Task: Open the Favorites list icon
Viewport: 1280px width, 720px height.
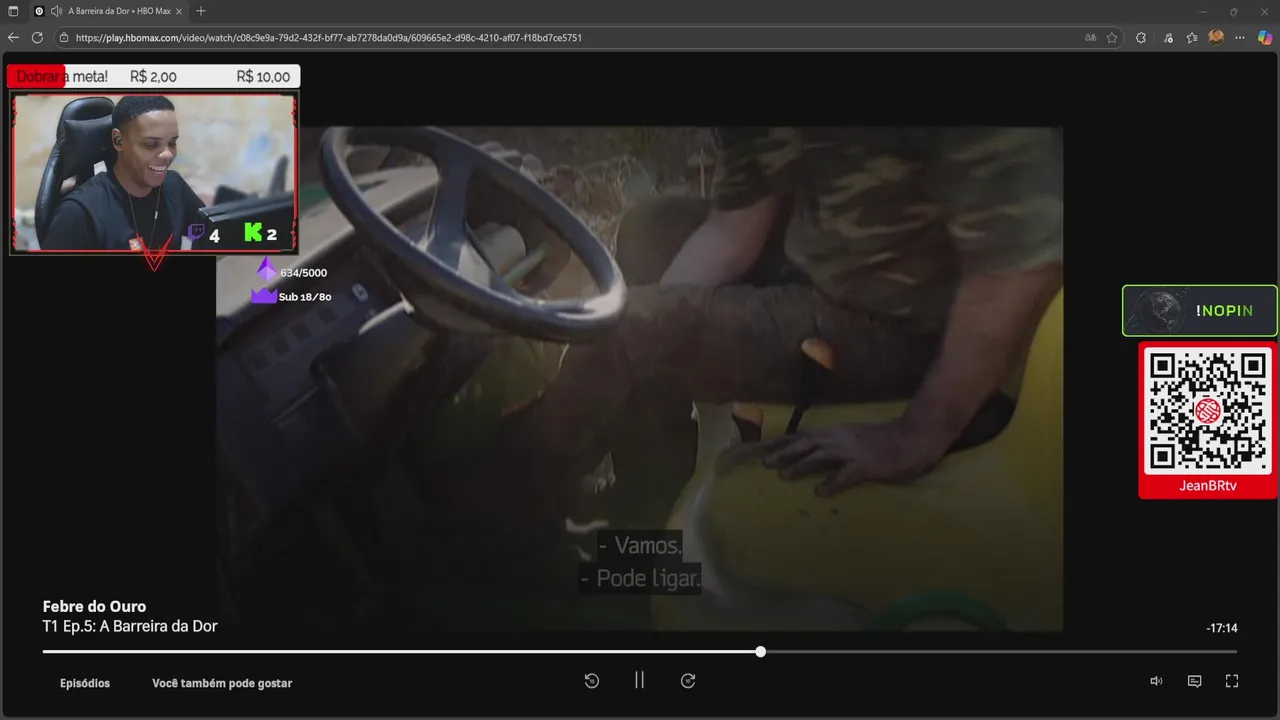Action: (1192, 37)
